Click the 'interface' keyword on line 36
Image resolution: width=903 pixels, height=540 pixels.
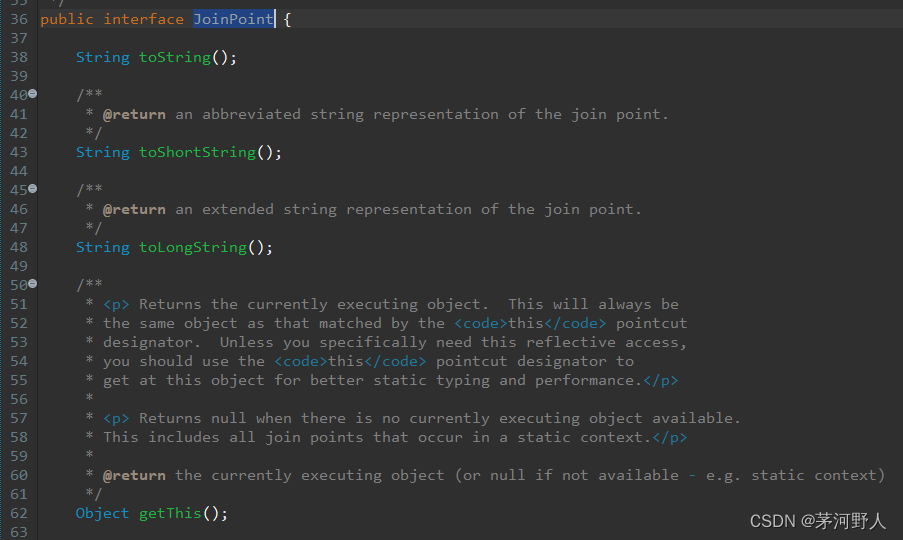coord(143,19)
